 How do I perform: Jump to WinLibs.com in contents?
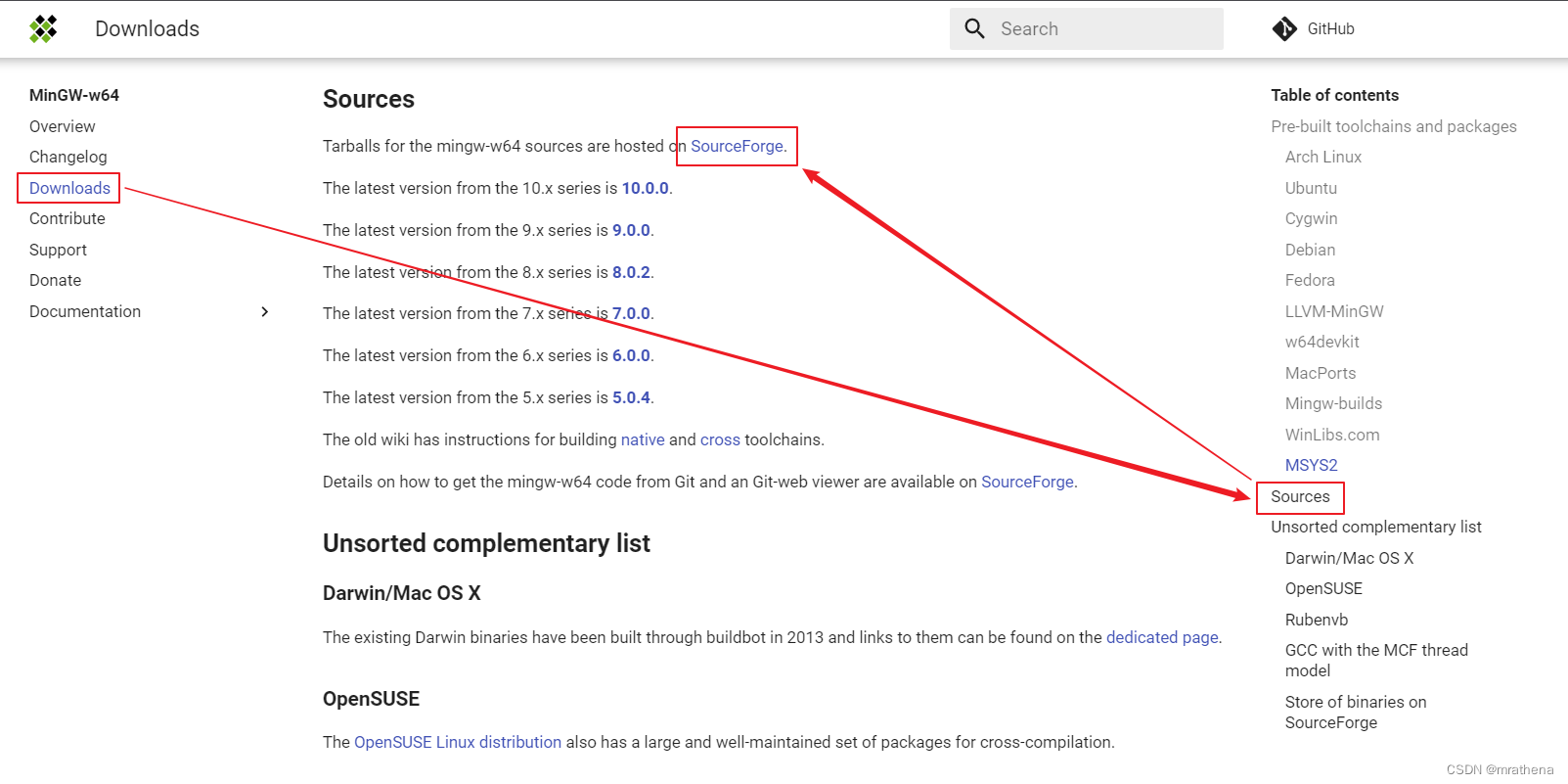pyautogui.click(x=1332, y=435)
